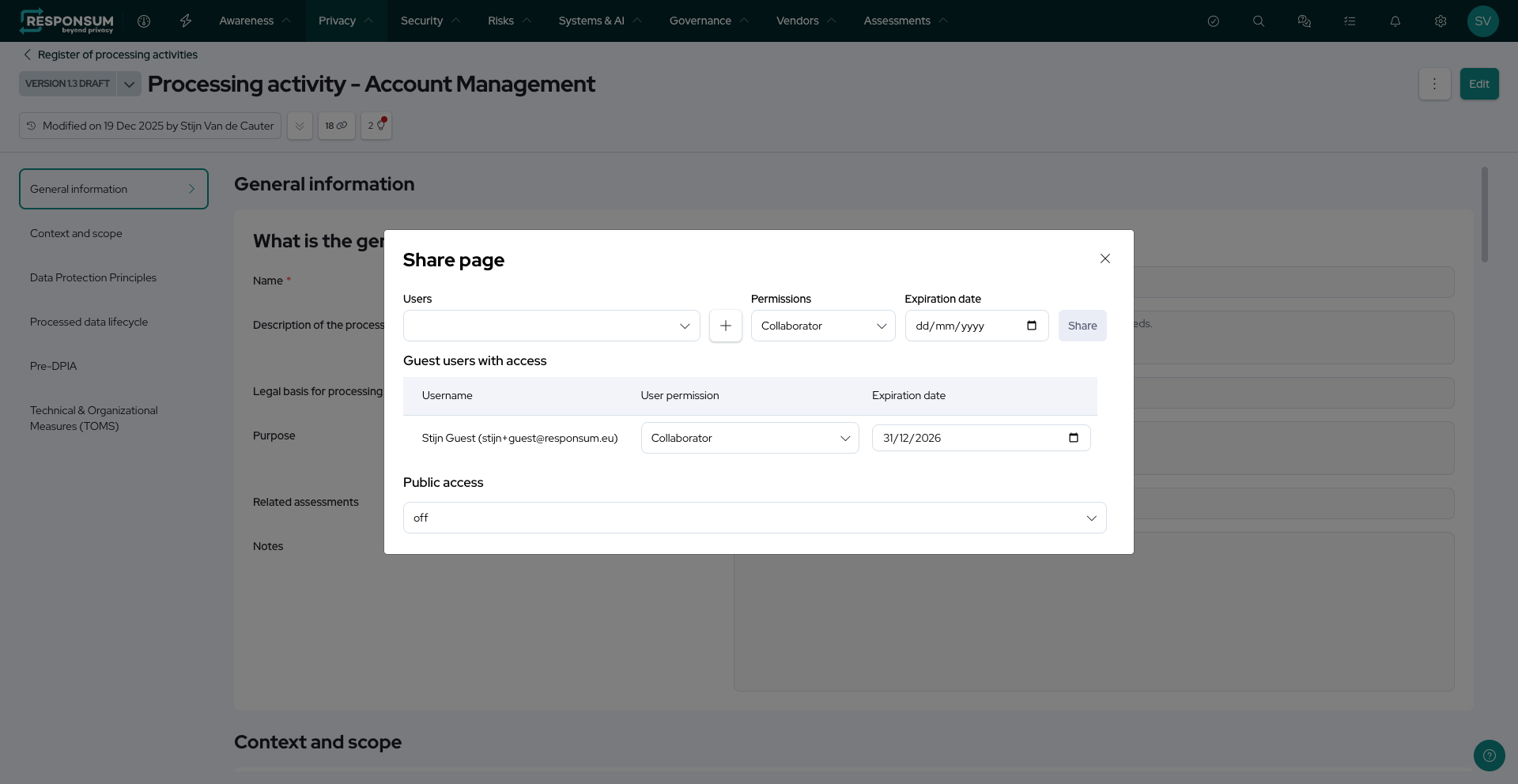
Task: Open the Governance menu
Action: (x=702, y=21)
